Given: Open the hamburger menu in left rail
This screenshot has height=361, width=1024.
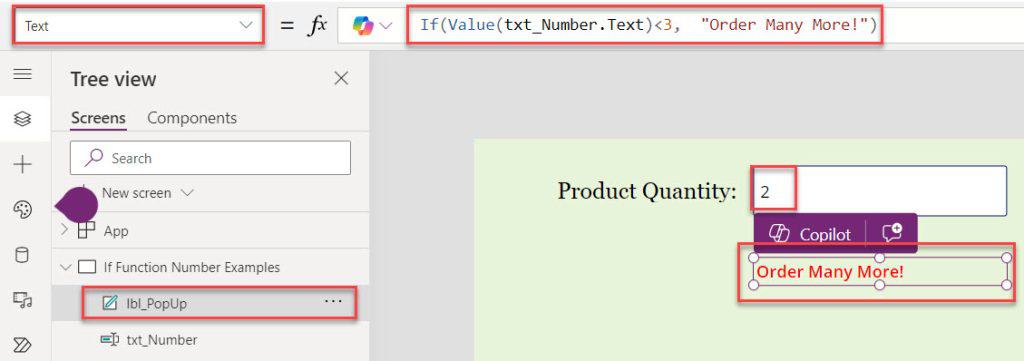Looking at the screenshot, I should click(x=23, y=74).
